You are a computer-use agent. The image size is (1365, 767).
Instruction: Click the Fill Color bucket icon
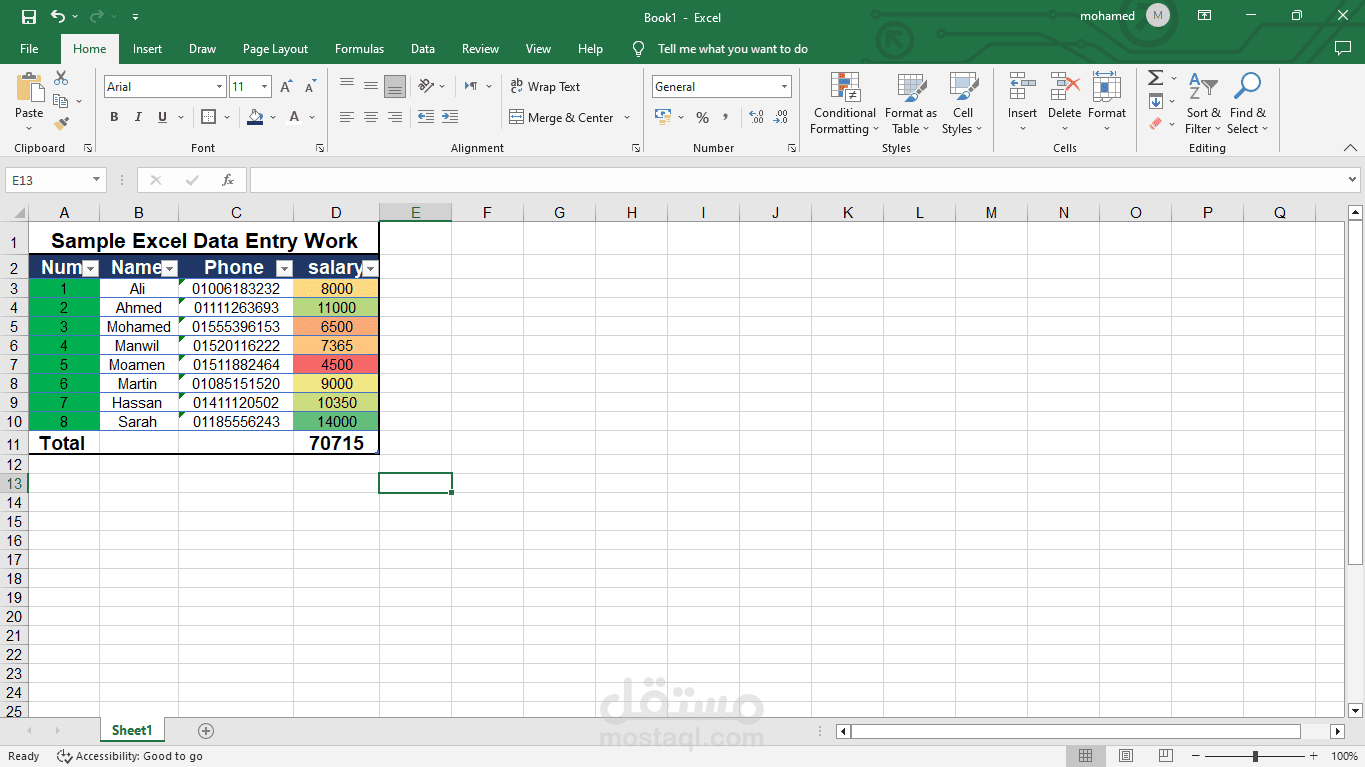click(x=255, y=117)
